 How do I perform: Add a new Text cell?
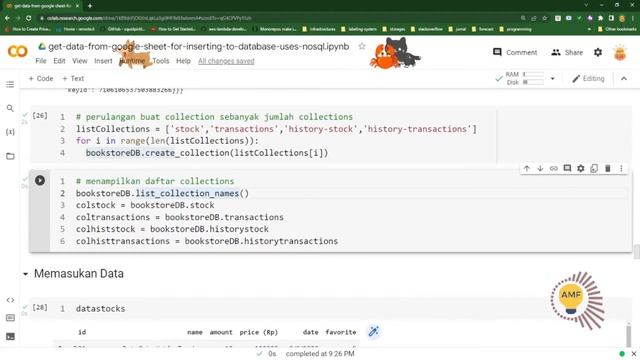73,78
